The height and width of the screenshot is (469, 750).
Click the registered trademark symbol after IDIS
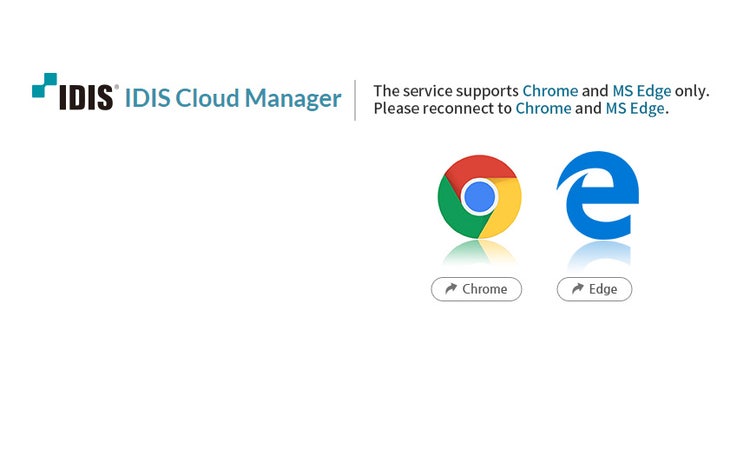tap(117, 89)
